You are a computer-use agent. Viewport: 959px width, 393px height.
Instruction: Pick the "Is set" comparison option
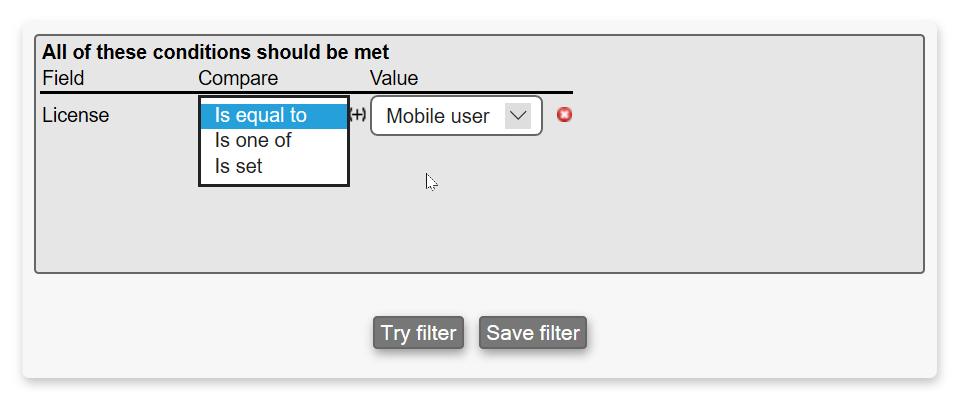[274, 166]
